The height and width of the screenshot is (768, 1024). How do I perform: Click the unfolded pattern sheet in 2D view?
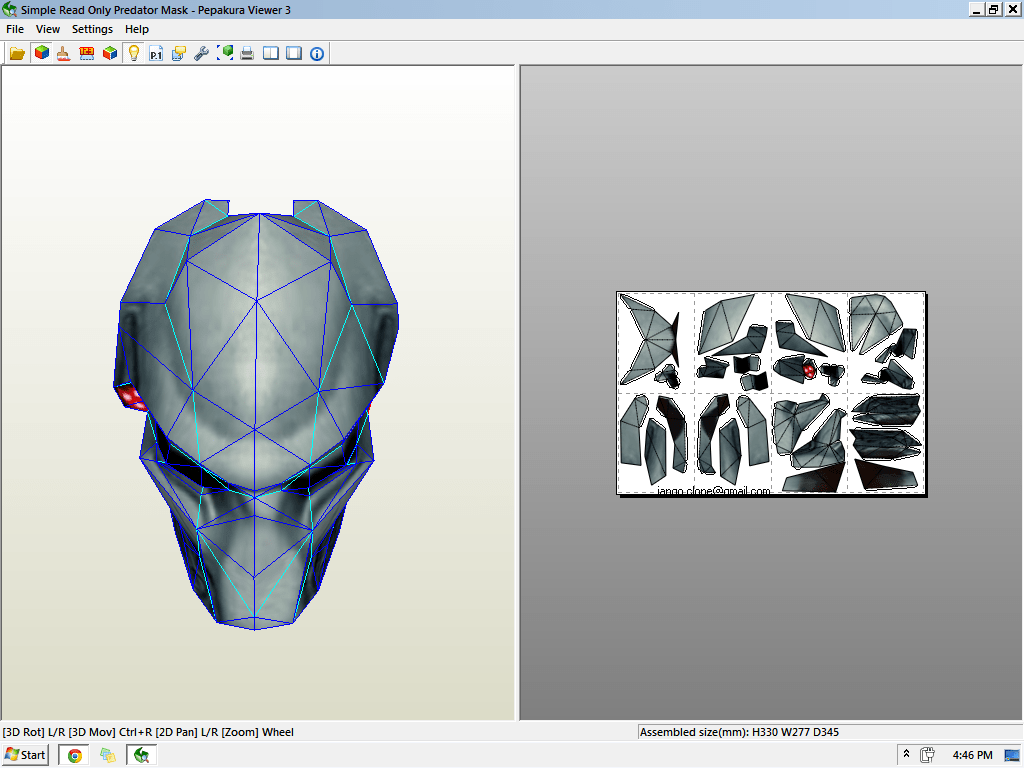(x=771, y=393)
